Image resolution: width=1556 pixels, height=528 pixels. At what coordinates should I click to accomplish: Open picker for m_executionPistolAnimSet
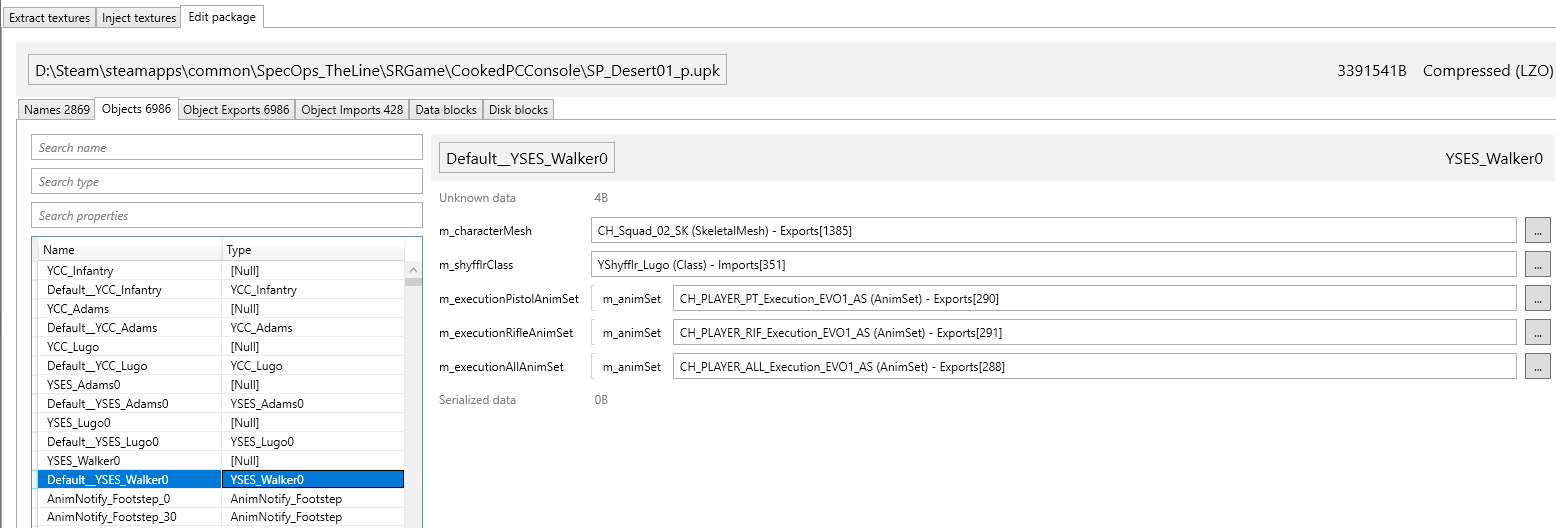(1537, 298)
